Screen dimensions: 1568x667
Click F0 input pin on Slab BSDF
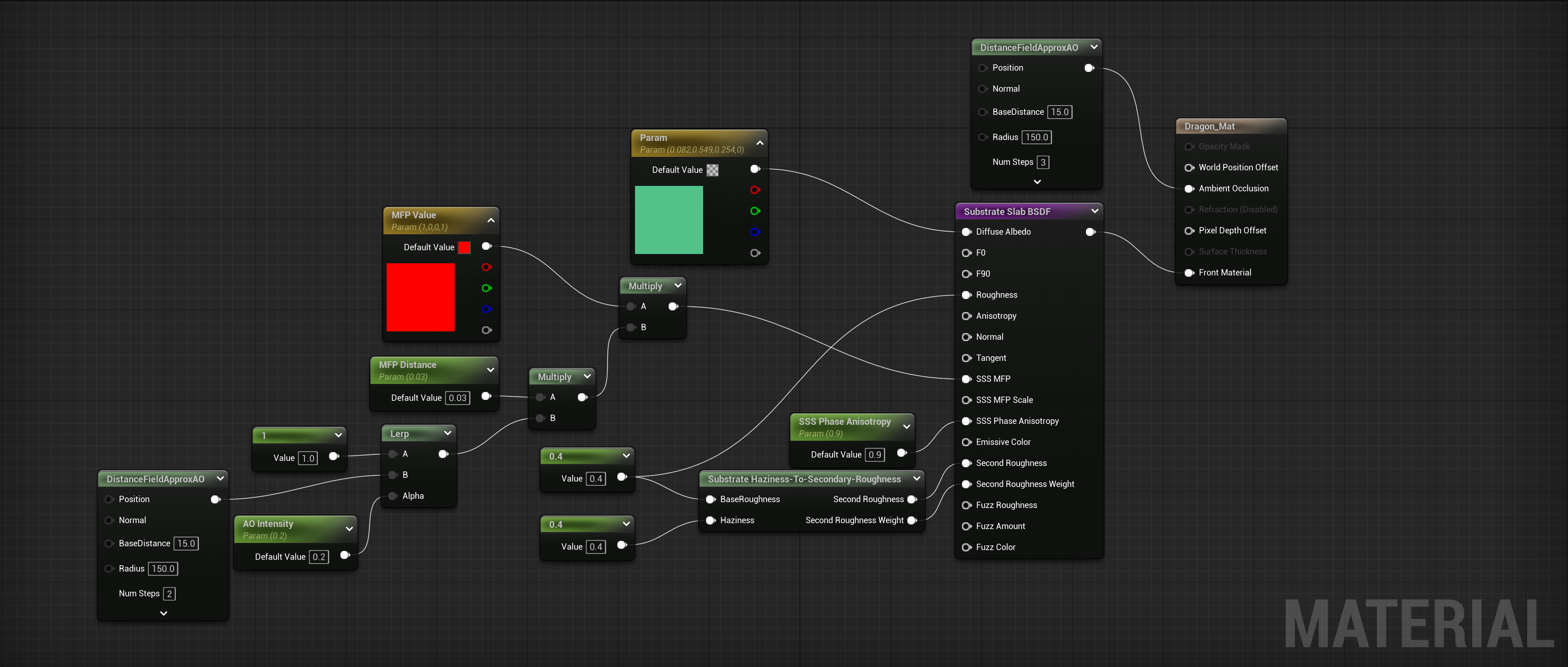(966, 253)
